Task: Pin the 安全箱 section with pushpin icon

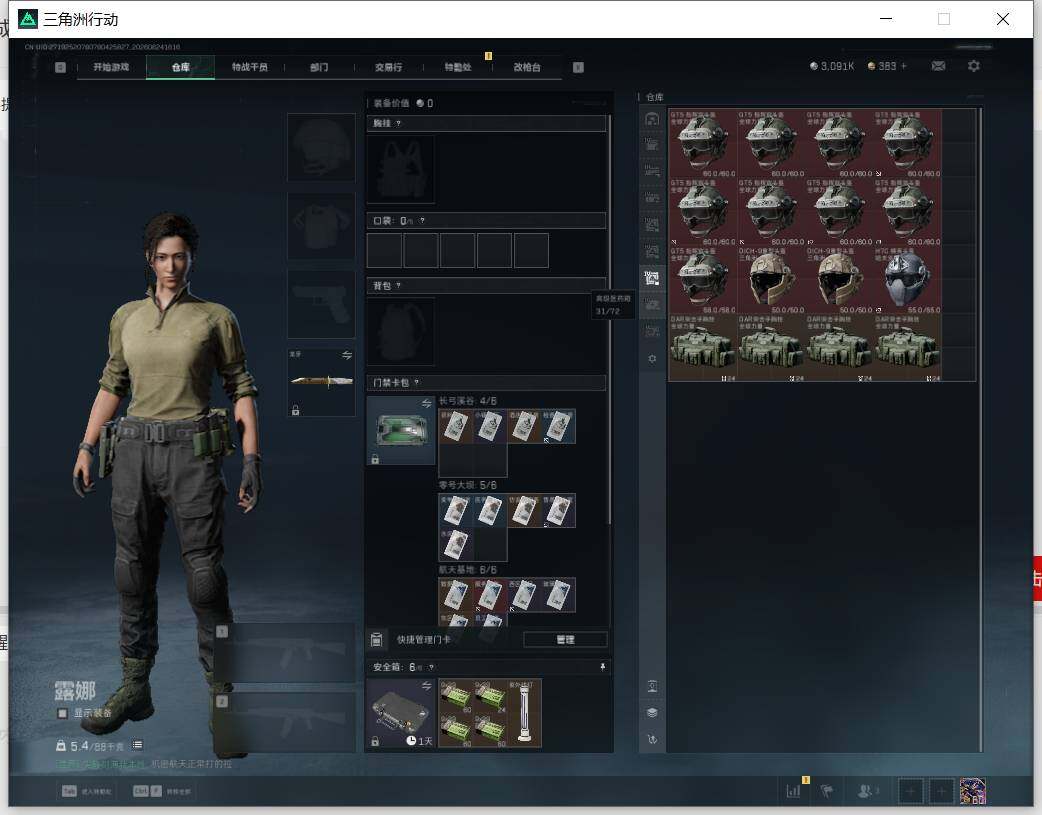Action: tap(603, 667)
